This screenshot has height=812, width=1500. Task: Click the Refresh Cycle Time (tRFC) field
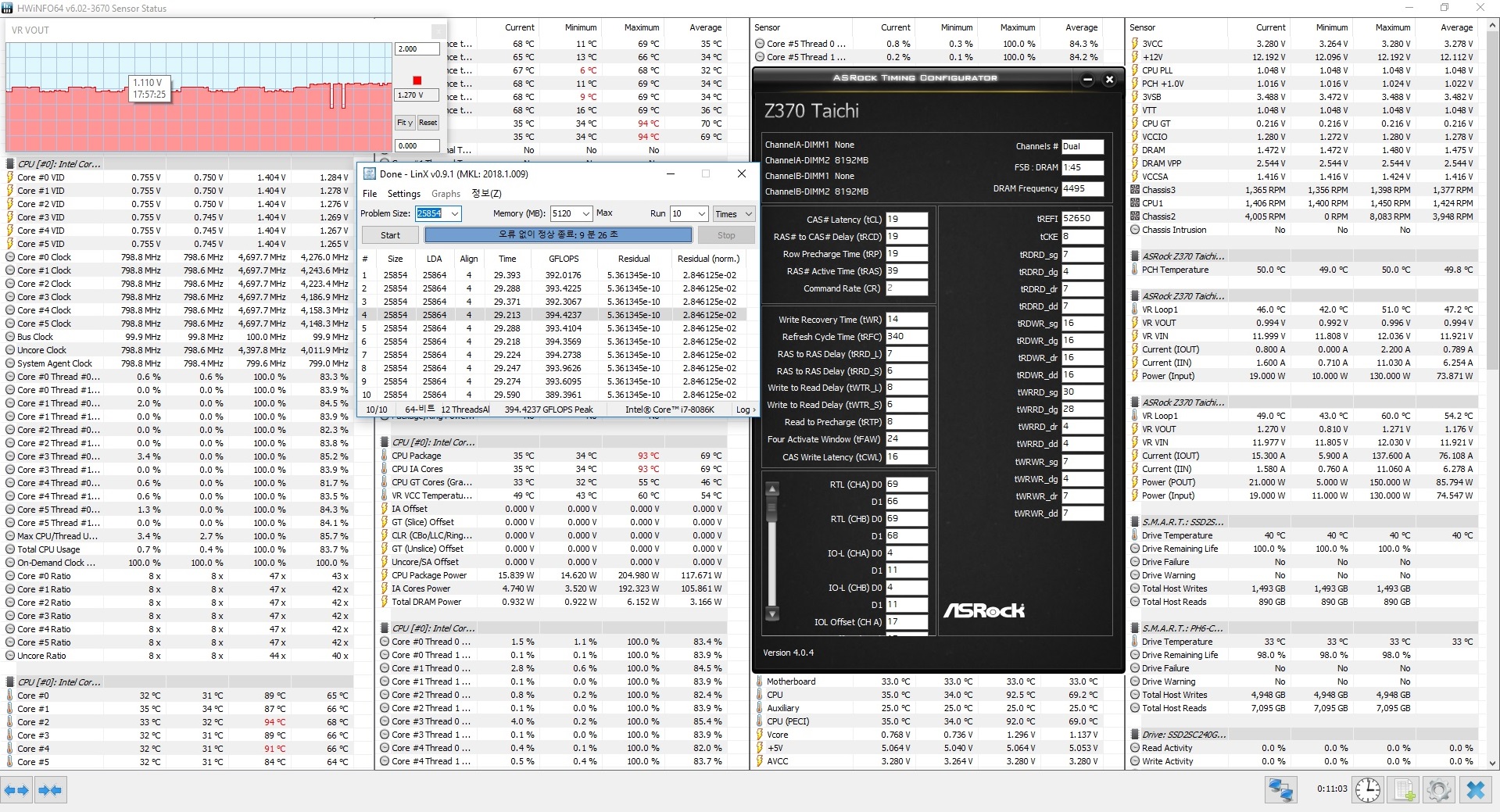pos(906,337)
